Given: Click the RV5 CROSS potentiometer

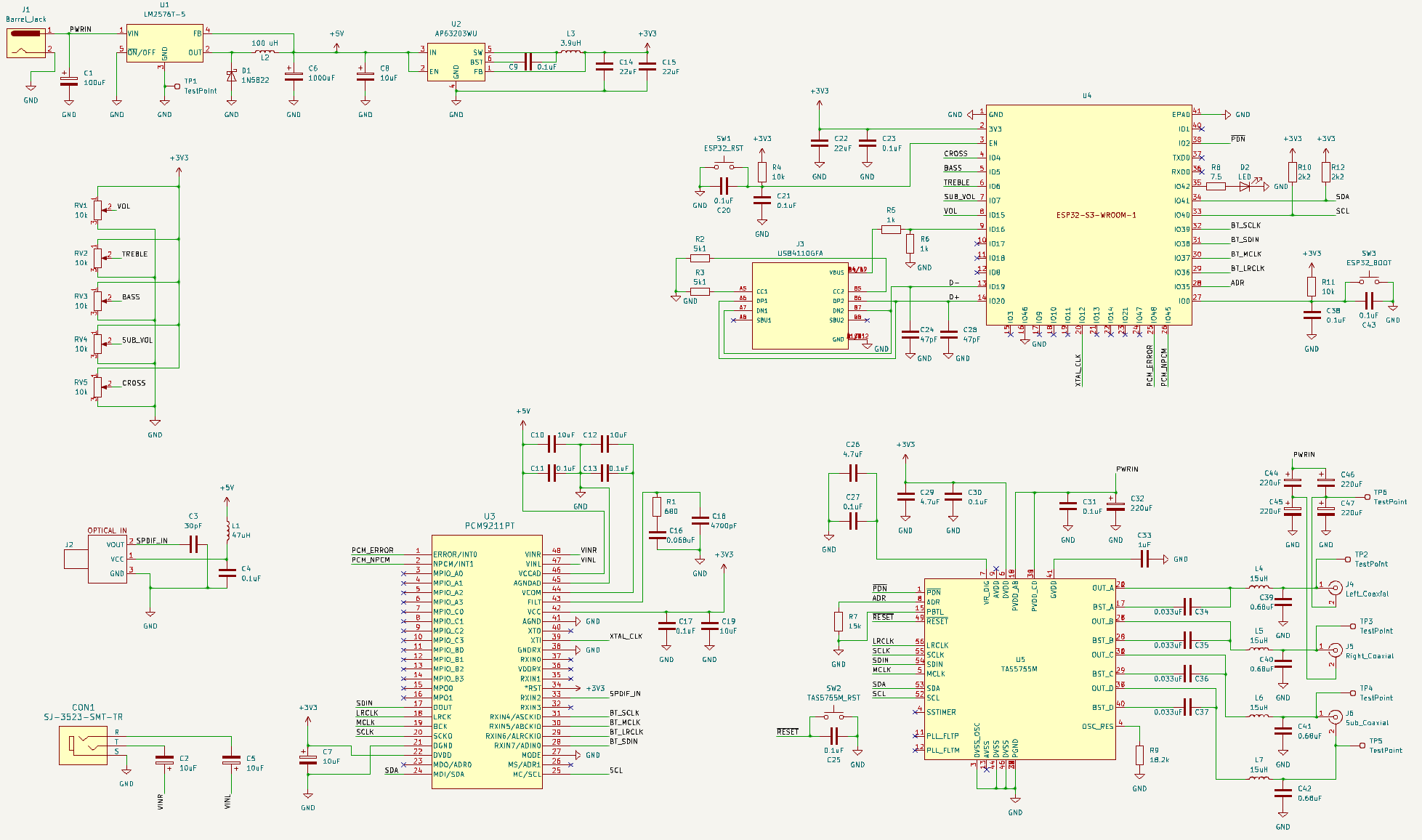Looking at the screenshot, I should (98, 387).
